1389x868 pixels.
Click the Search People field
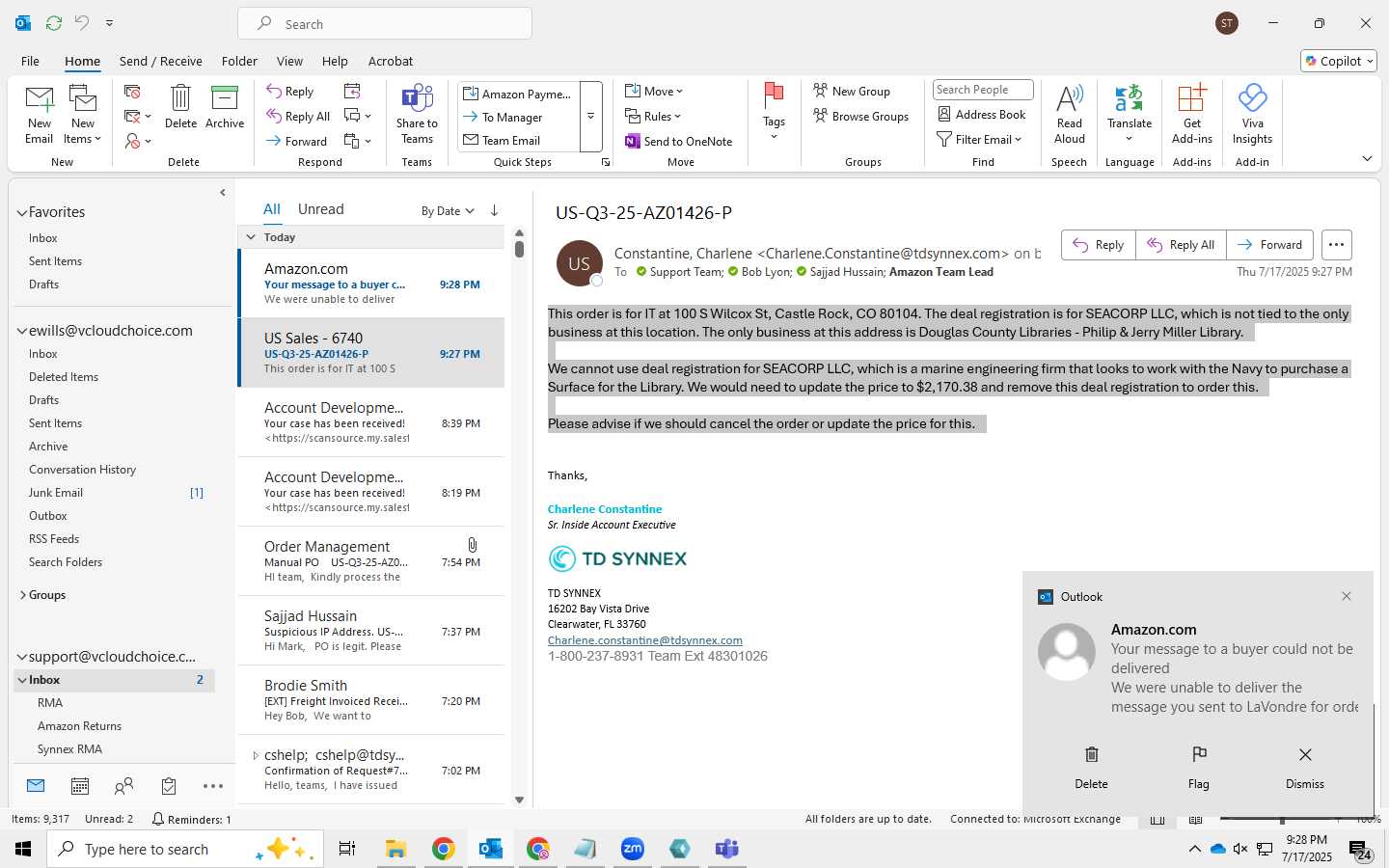pos(983,90)
